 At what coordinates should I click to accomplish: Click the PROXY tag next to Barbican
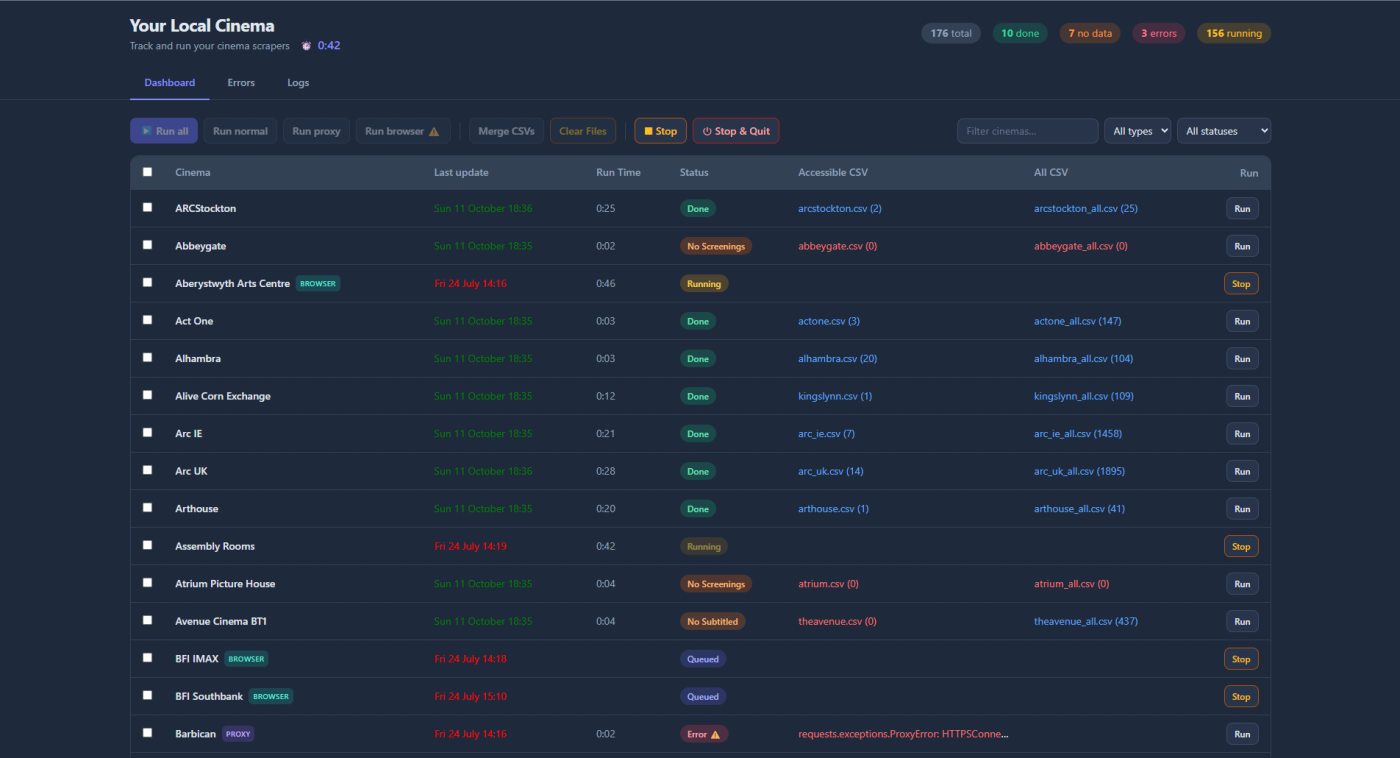(x=238, y=734)
